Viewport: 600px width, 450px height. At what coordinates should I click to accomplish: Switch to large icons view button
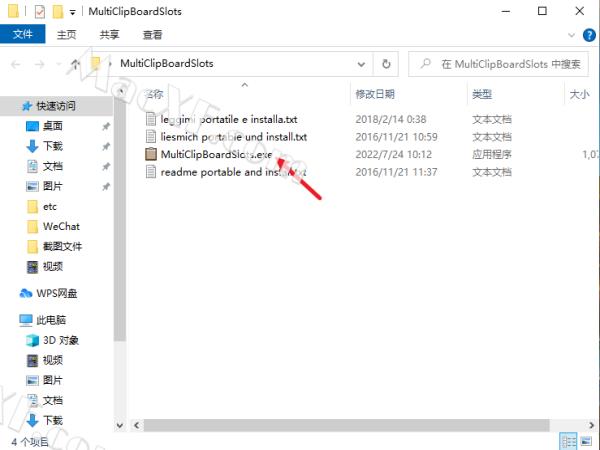pyautogui.click(x=586, y=441)
